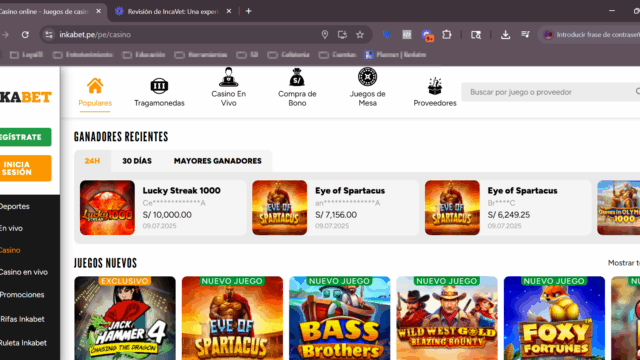The width and height of the screenshot is (640, 360).
Task: Click the extension icon with orange badge
Action: (427, 36)
